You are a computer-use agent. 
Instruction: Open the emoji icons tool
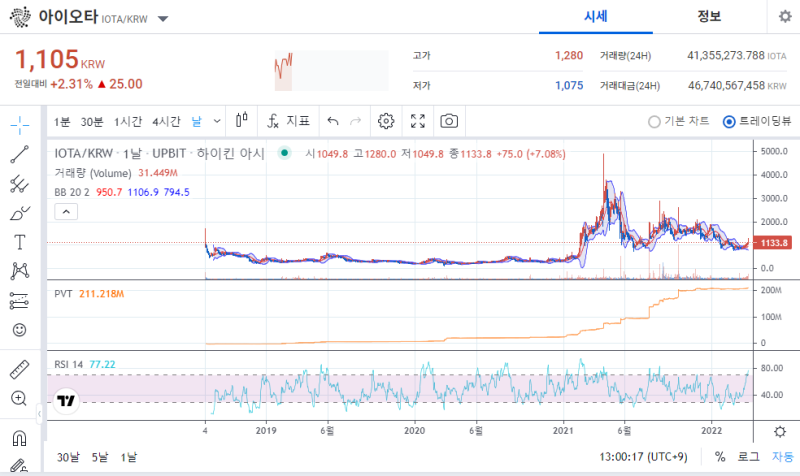(20, 330)
